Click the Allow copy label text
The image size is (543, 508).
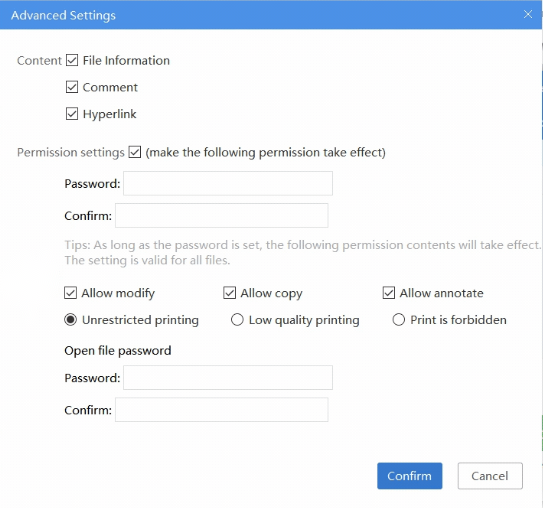point(272,293)
